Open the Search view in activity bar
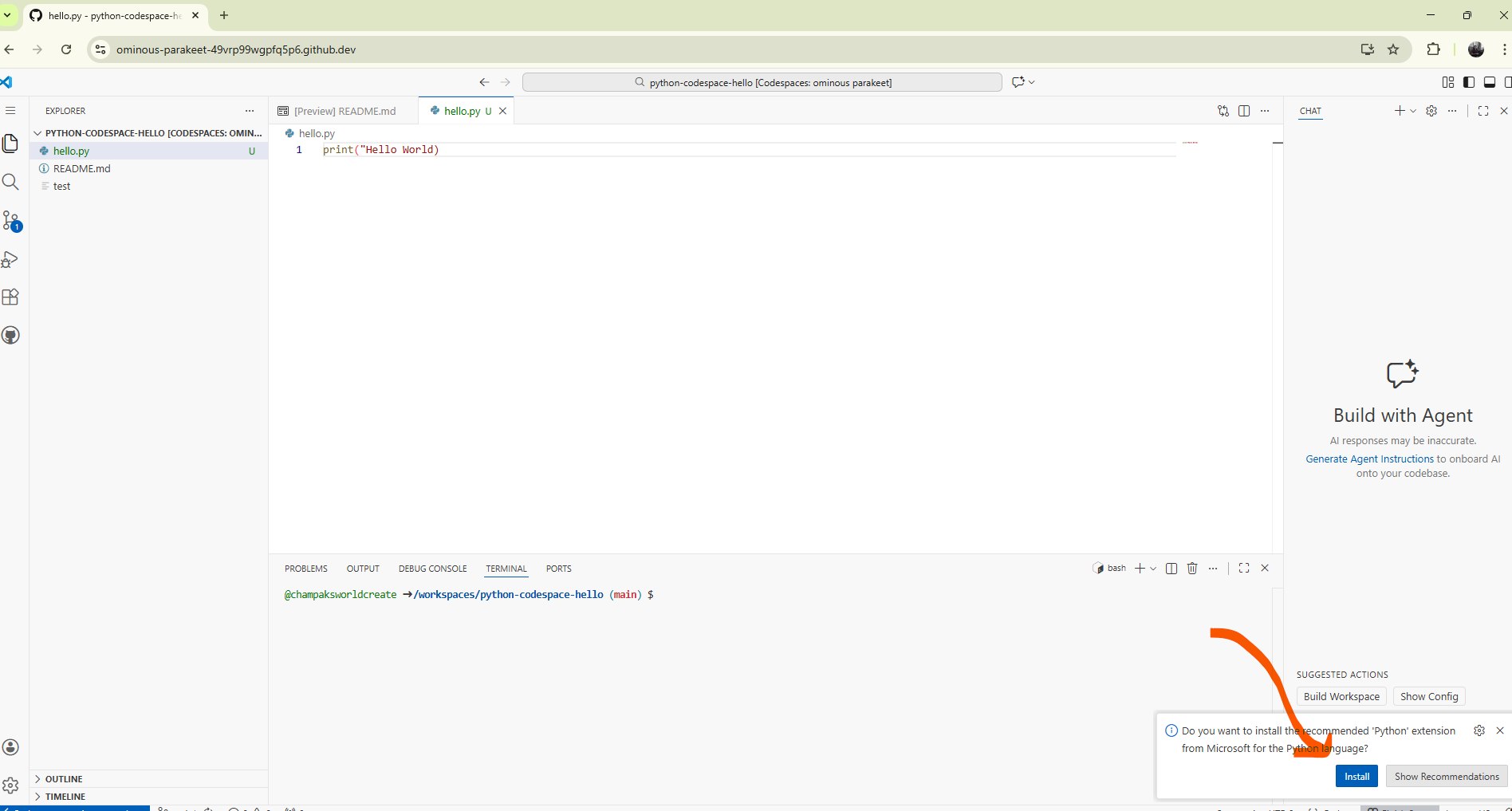 click(x=10, y=182)
